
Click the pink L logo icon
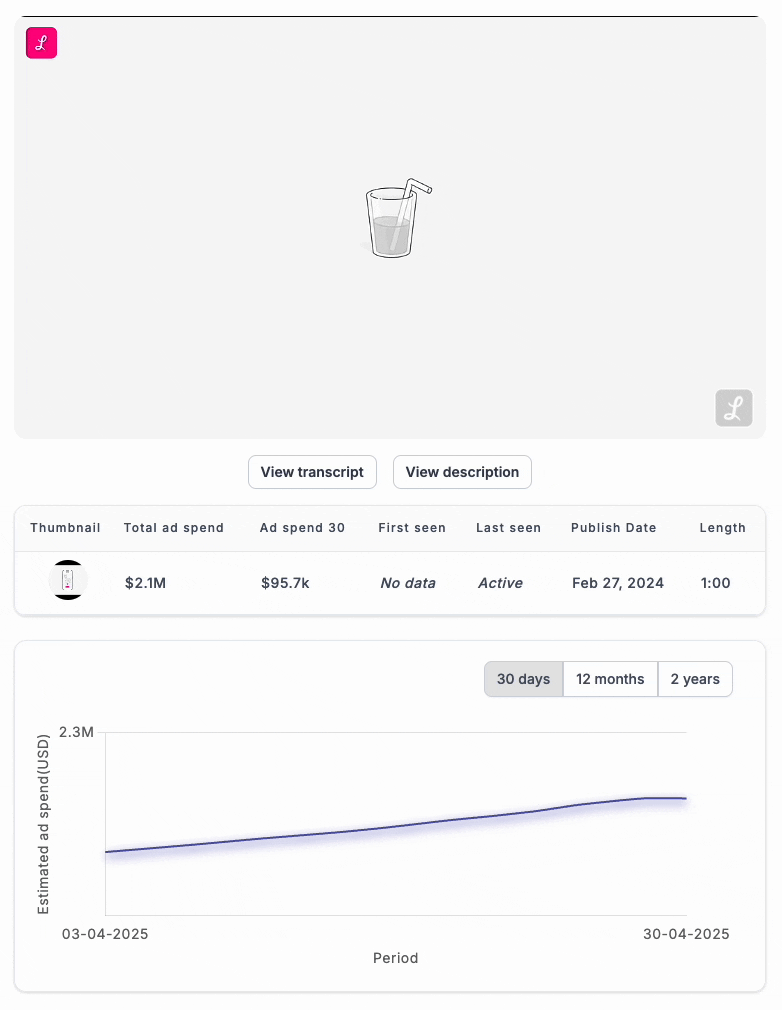point(42,43)
